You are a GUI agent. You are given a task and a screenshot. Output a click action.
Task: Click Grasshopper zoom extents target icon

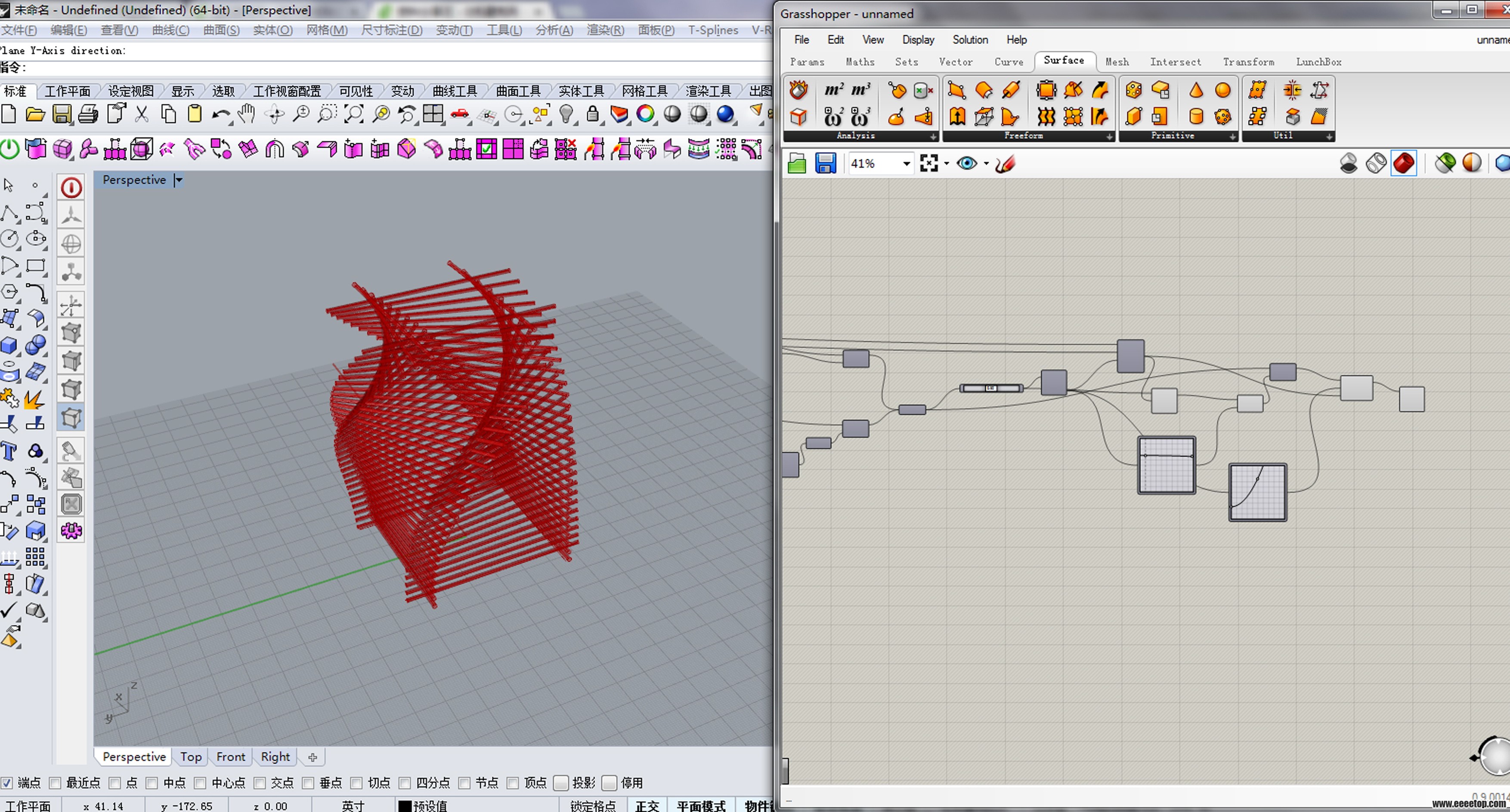(929, 164)
